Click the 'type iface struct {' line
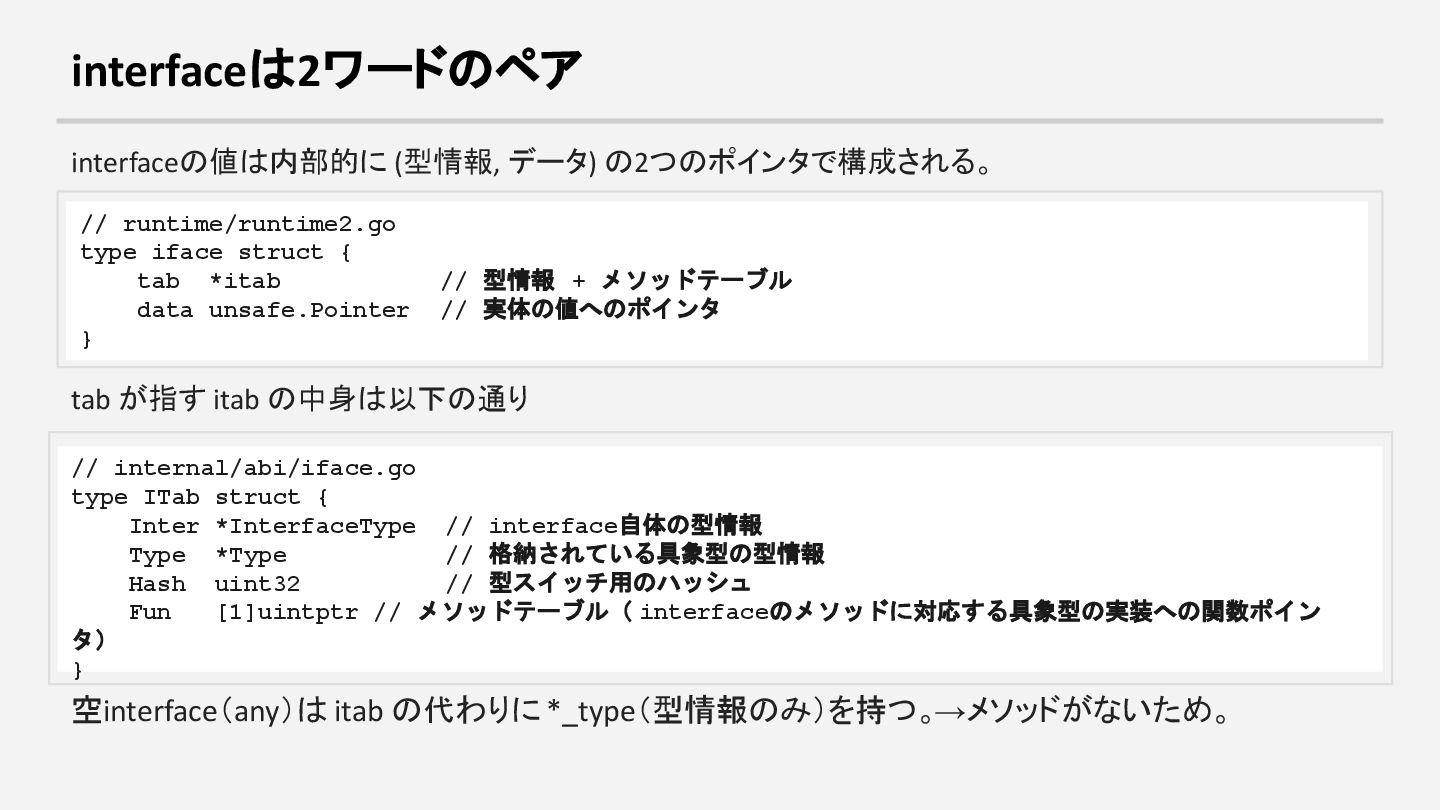Screen dimensions: 1440x810 [215, 252]
